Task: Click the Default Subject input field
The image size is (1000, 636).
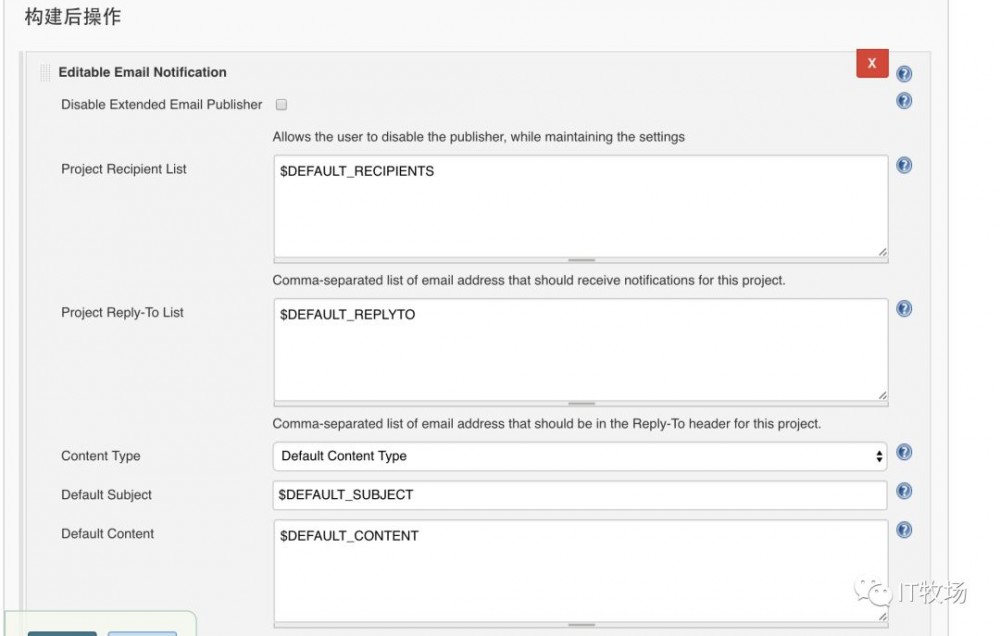Action: pyautogui.click(x=580, y=495)
